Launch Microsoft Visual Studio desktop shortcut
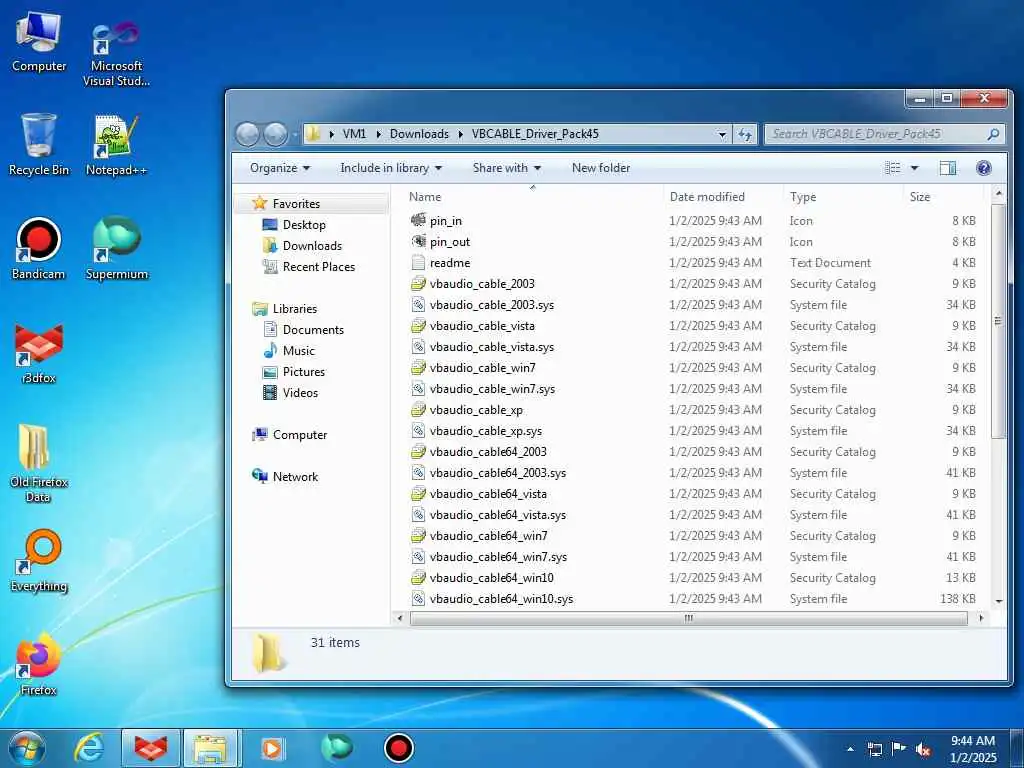 point(116,52)
